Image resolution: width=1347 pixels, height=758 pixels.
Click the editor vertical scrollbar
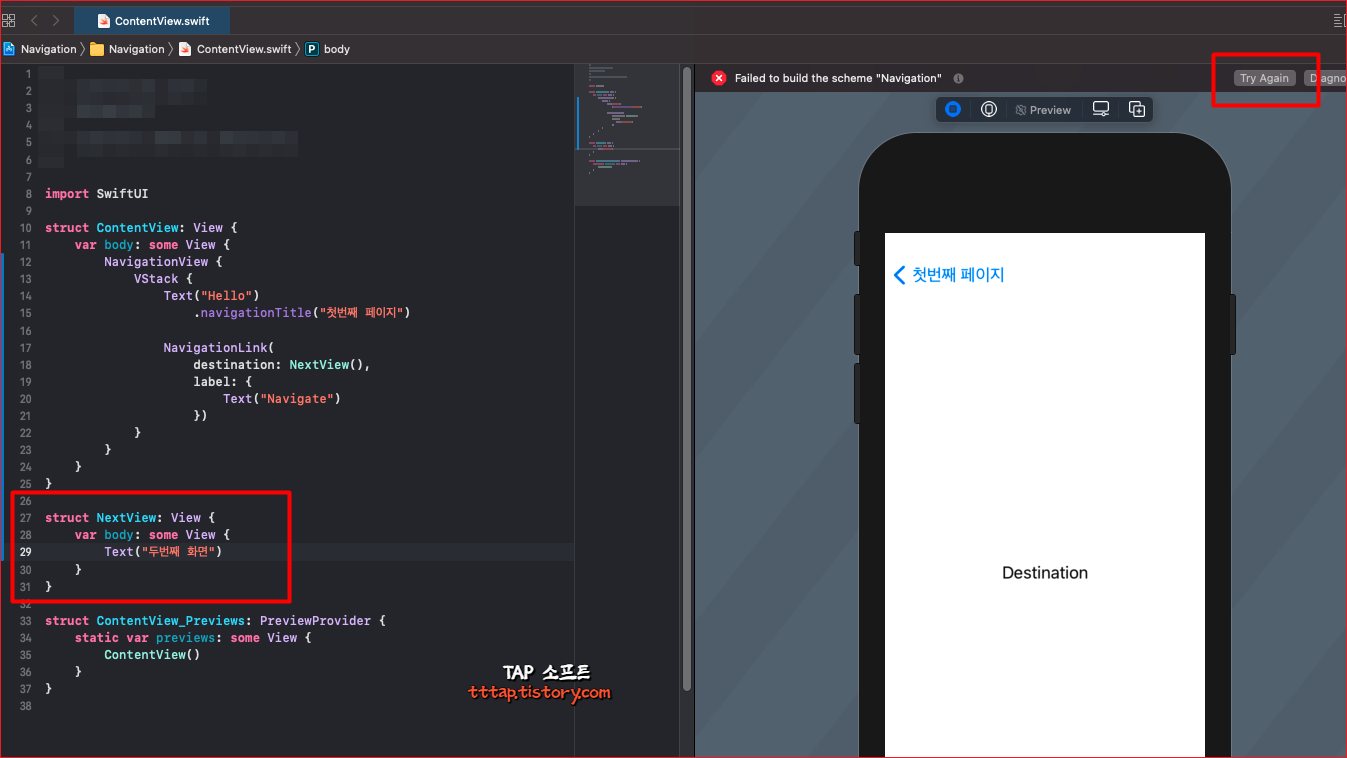pyautogui.click(x=686, y=380)
